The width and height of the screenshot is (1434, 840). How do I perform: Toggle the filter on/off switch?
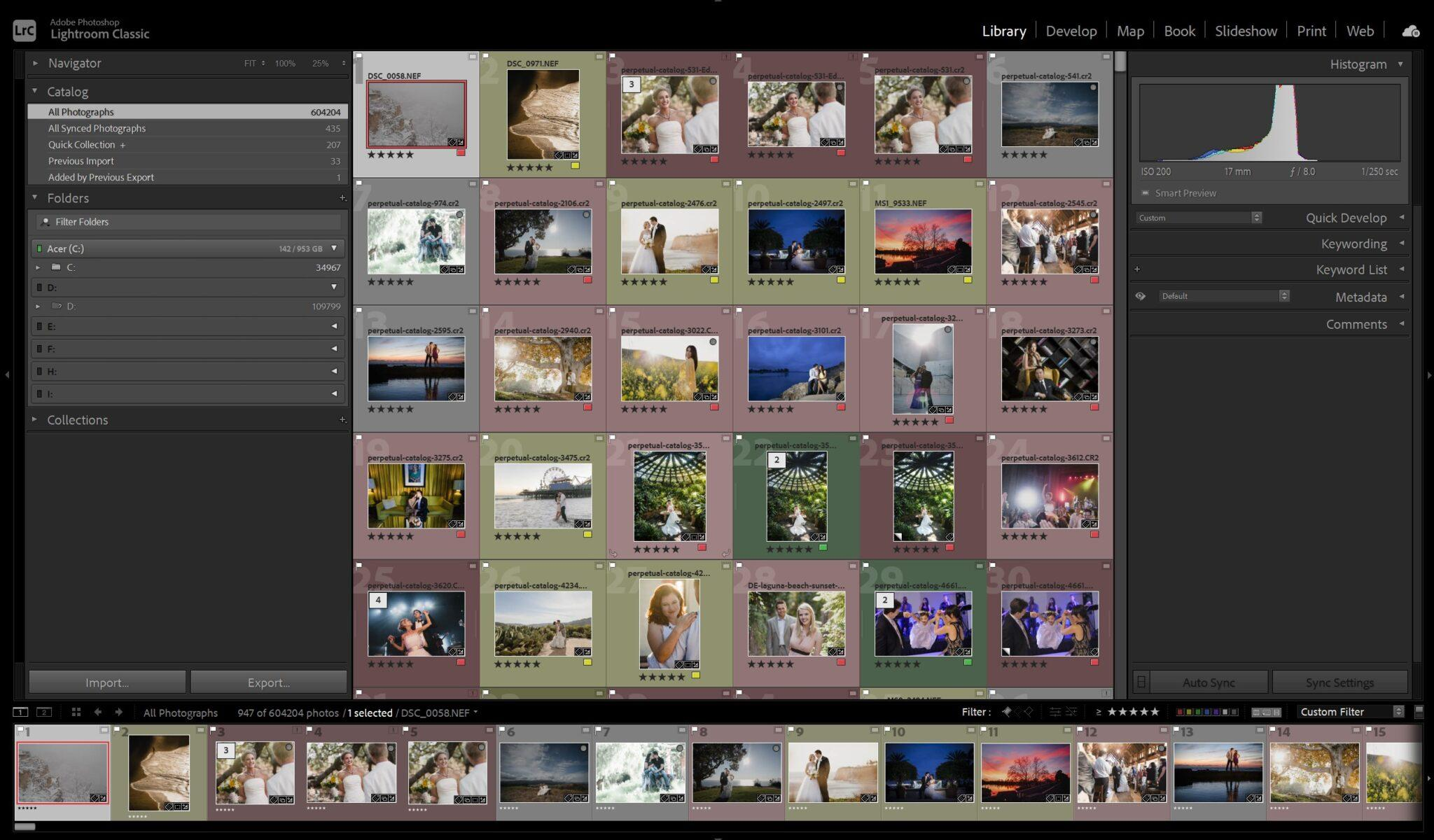pyautogui.click(x=1419, y=712)
